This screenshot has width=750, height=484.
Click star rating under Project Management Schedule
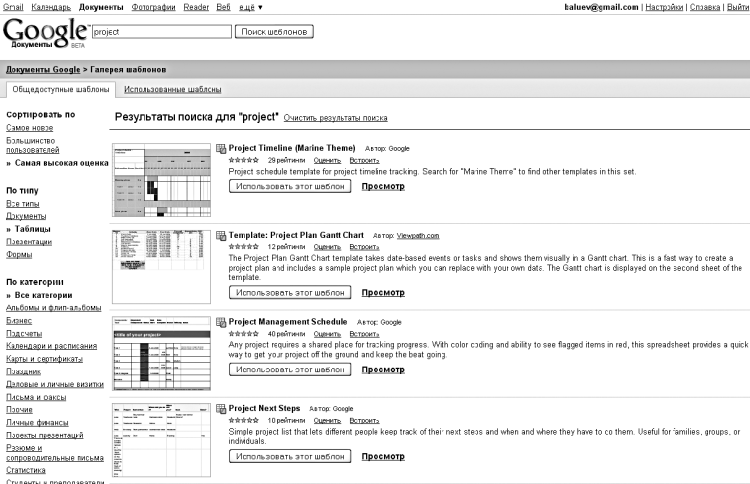coord(243,333)
